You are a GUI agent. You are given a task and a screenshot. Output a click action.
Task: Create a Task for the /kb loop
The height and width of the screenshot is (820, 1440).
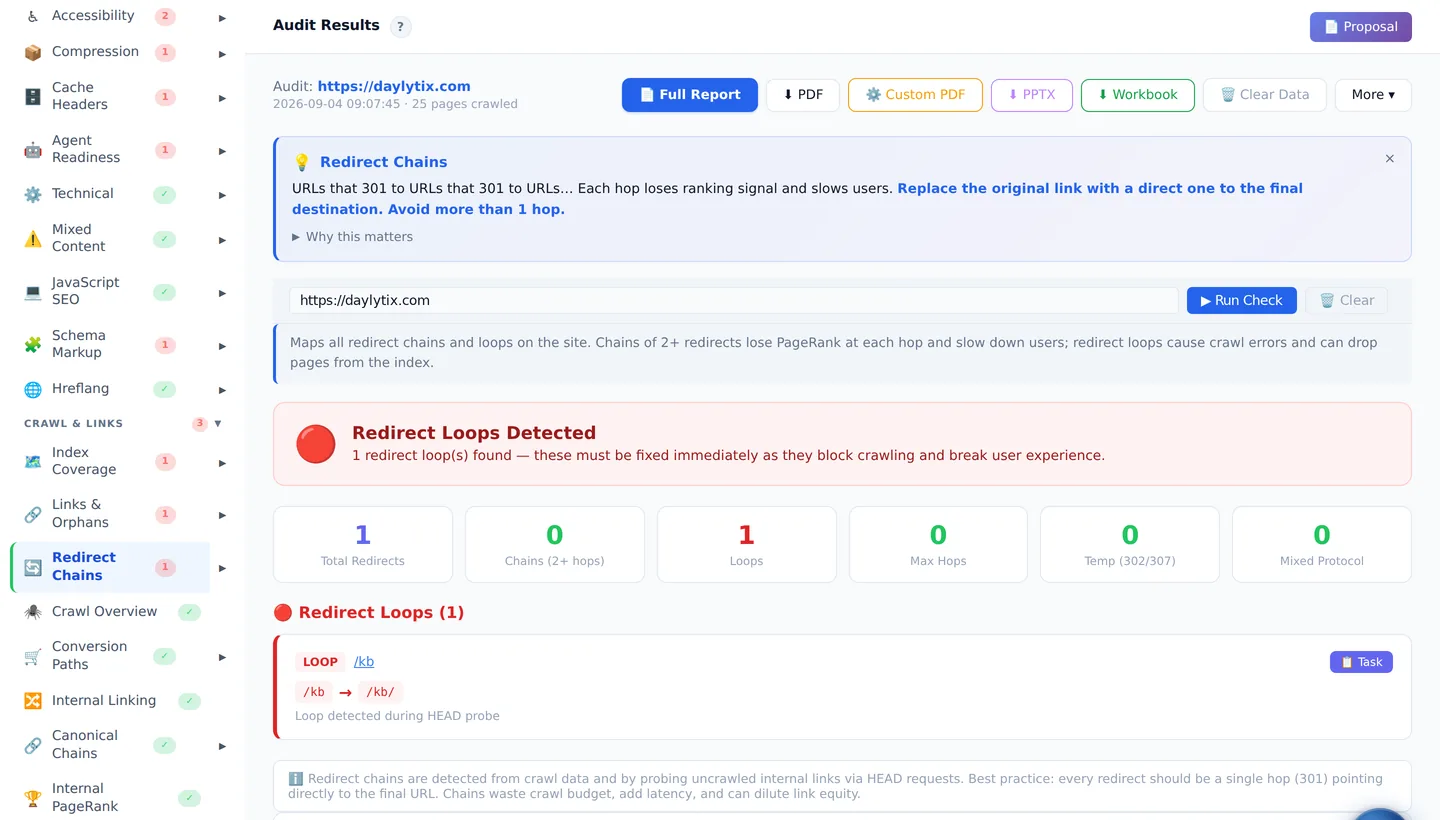click(x=1361, y=662)
